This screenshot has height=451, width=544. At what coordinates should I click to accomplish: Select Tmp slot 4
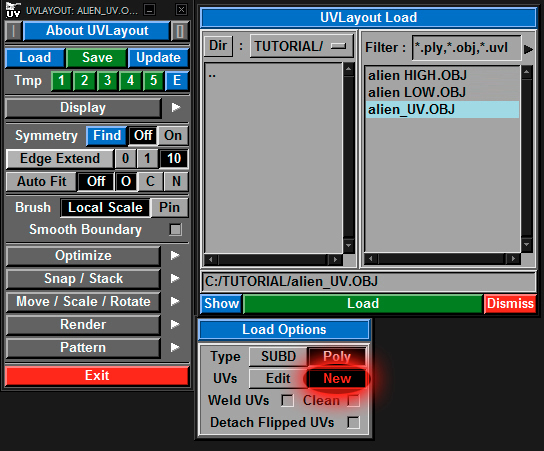click(130, 81)
